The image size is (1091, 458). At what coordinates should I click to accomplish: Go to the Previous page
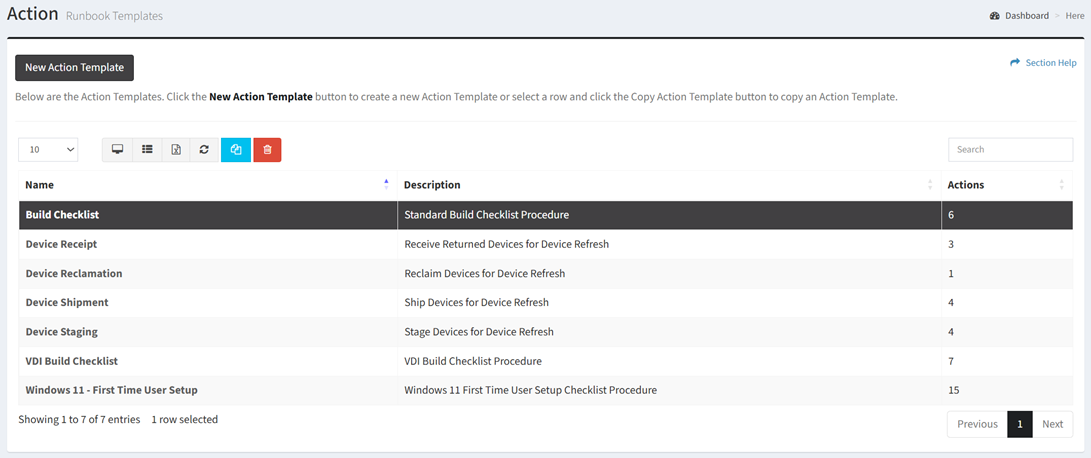coord(977,424)
